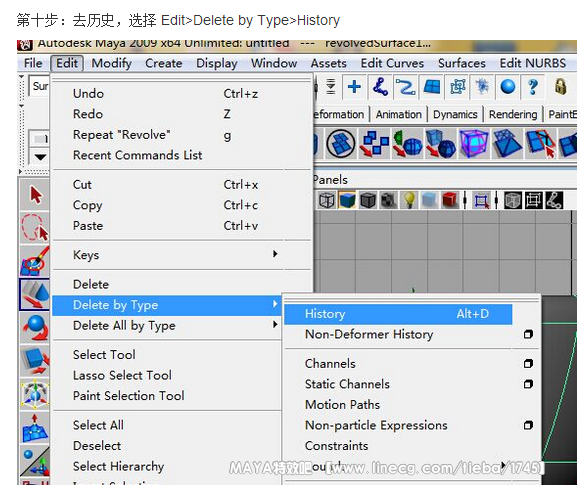579x485 pixels.
Task: Select the Soft Modification tool icon
Action: 35,427
